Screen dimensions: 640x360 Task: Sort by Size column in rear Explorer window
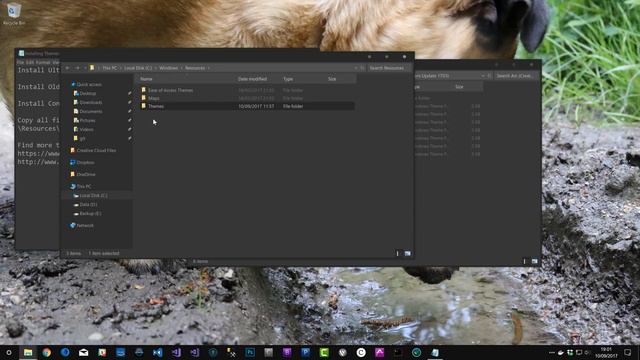[459, 87]
